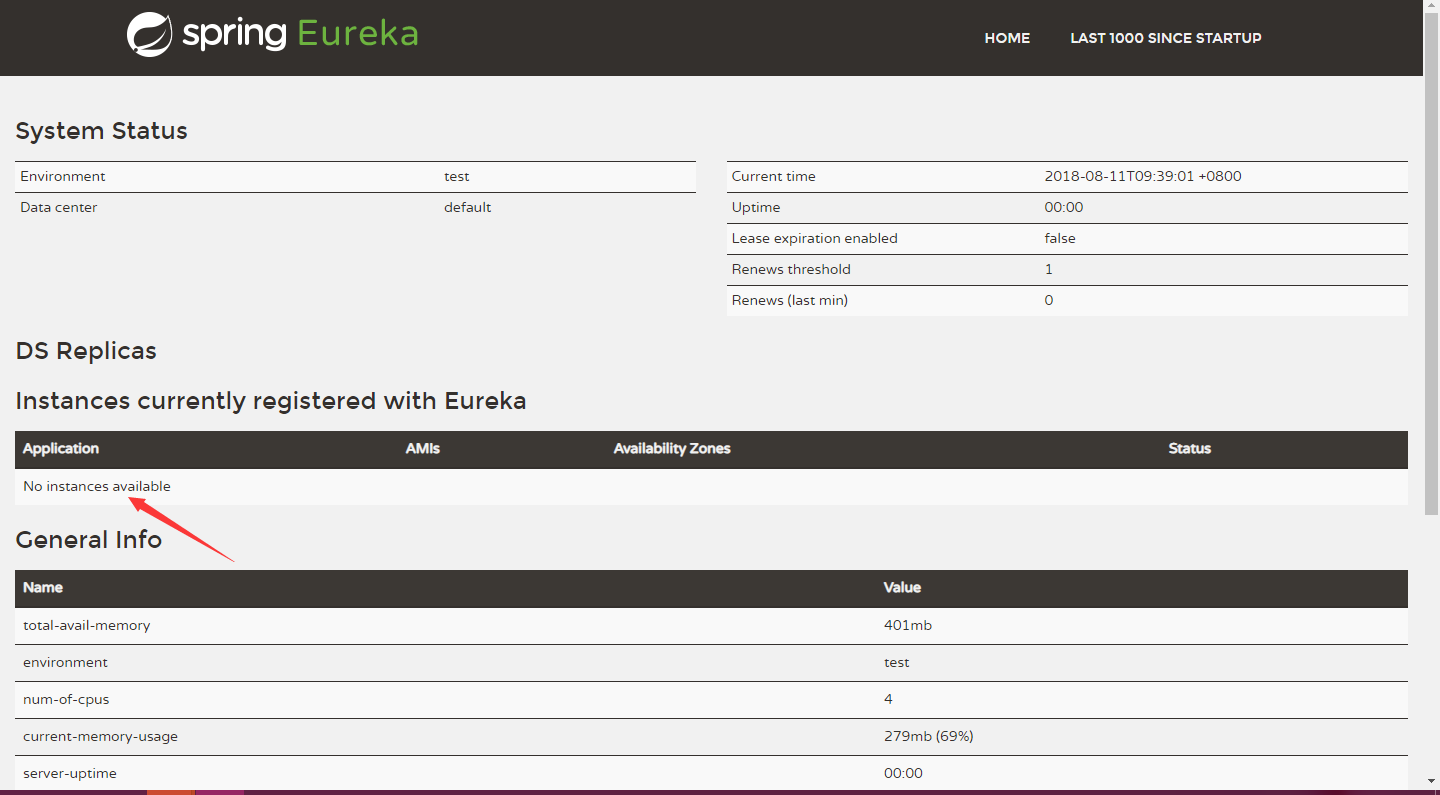
Task: Select the No instances available message
Action: tap(97, 486)
